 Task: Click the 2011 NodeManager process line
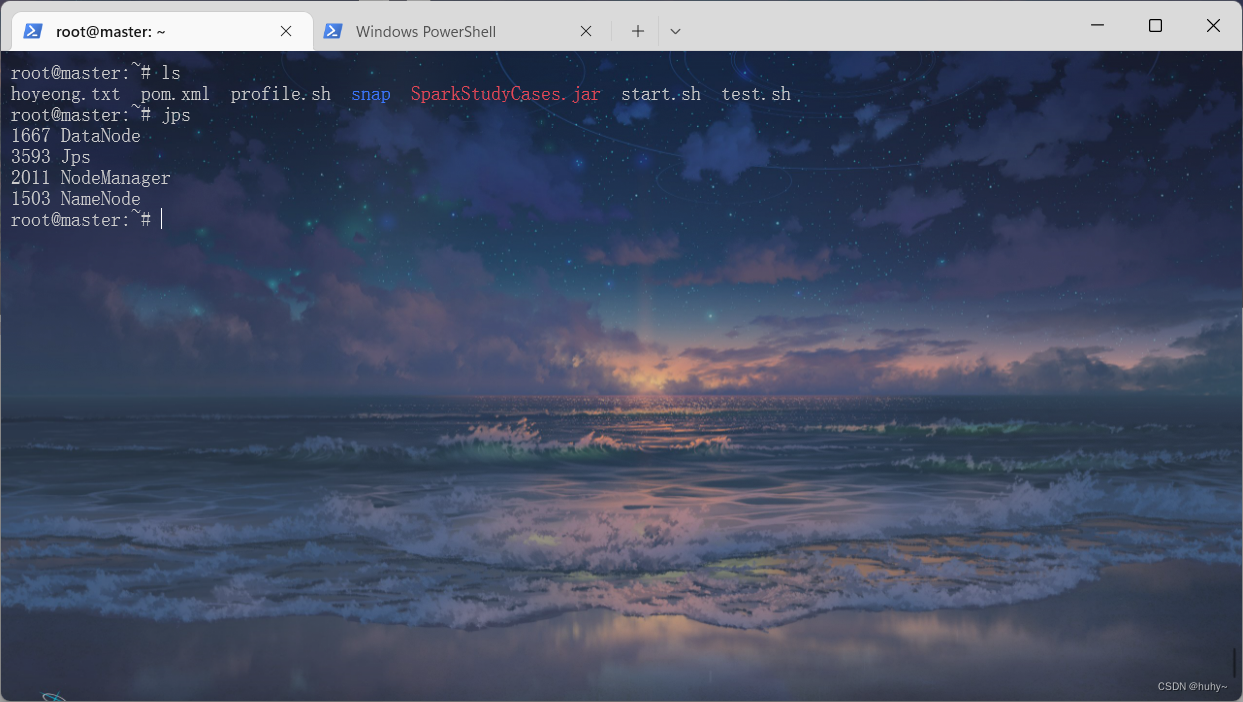[91, 178]
